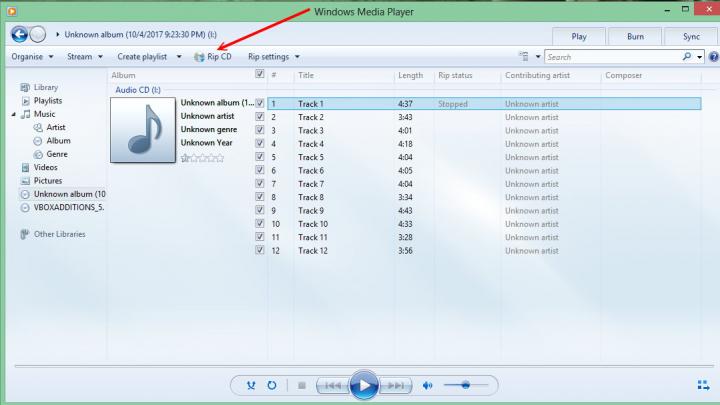Click the seek bar above playback controls

(364, 366)
